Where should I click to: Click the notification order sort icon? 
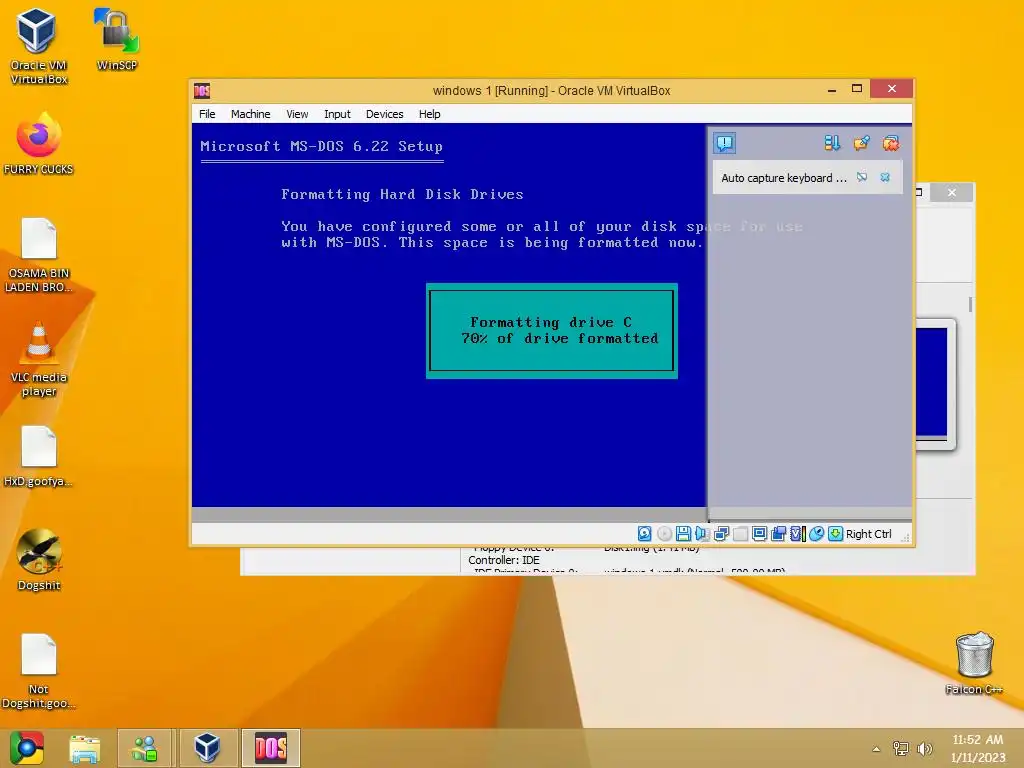(x=832, y=143)
